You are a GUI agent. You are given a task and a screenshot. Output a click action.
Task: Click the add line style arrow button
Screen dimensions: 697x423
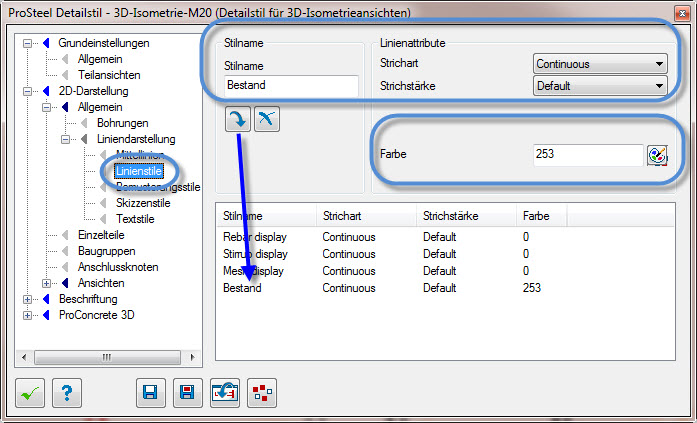click(x=238, y=119)
